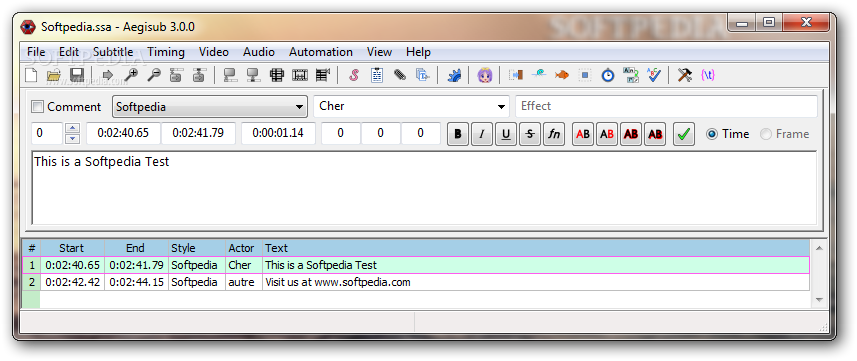Save subtitles using the floppy disk icon
The height and width of the screenshot is (361, 857).
[77, 75]
